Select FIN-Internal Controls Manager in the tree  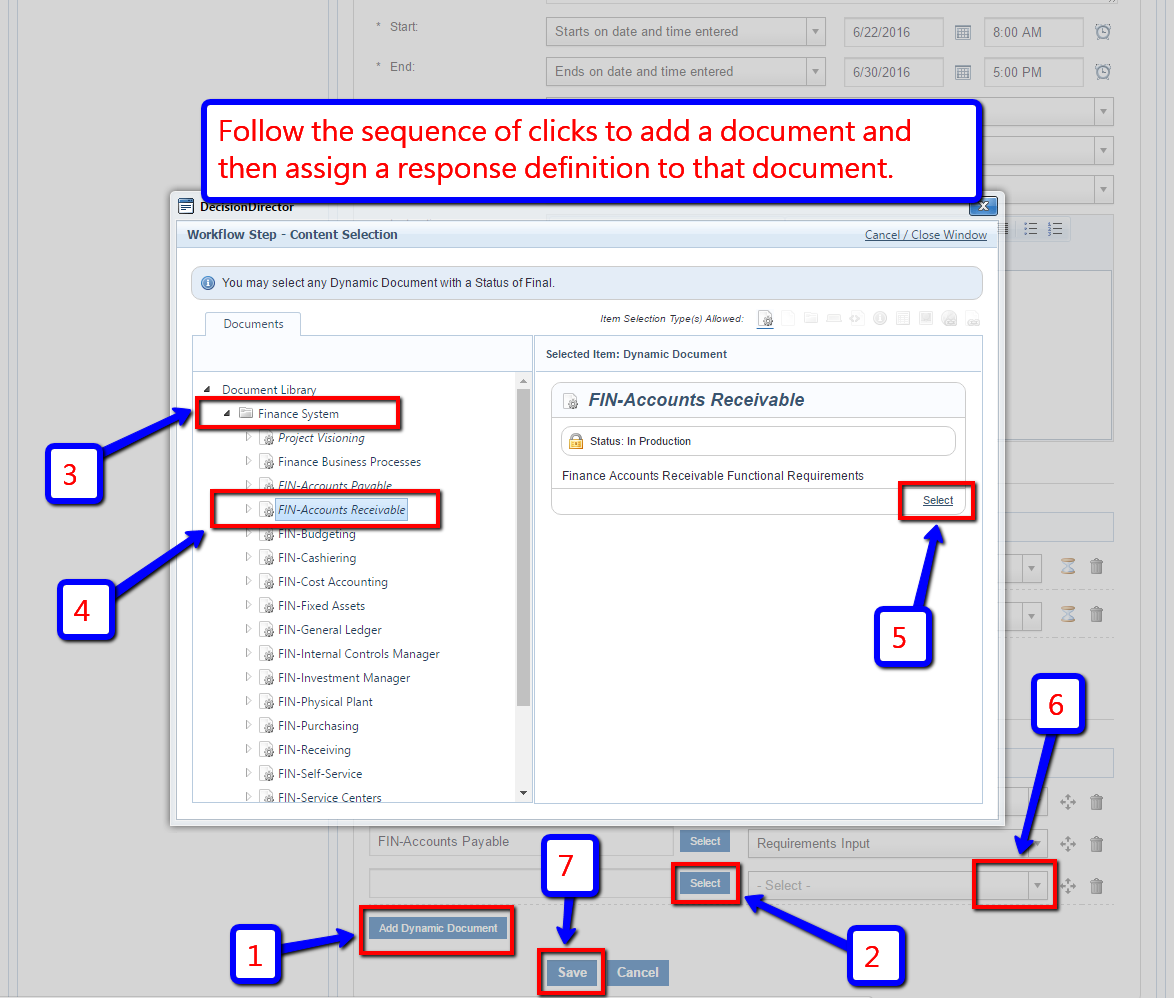tap(359, 654)
